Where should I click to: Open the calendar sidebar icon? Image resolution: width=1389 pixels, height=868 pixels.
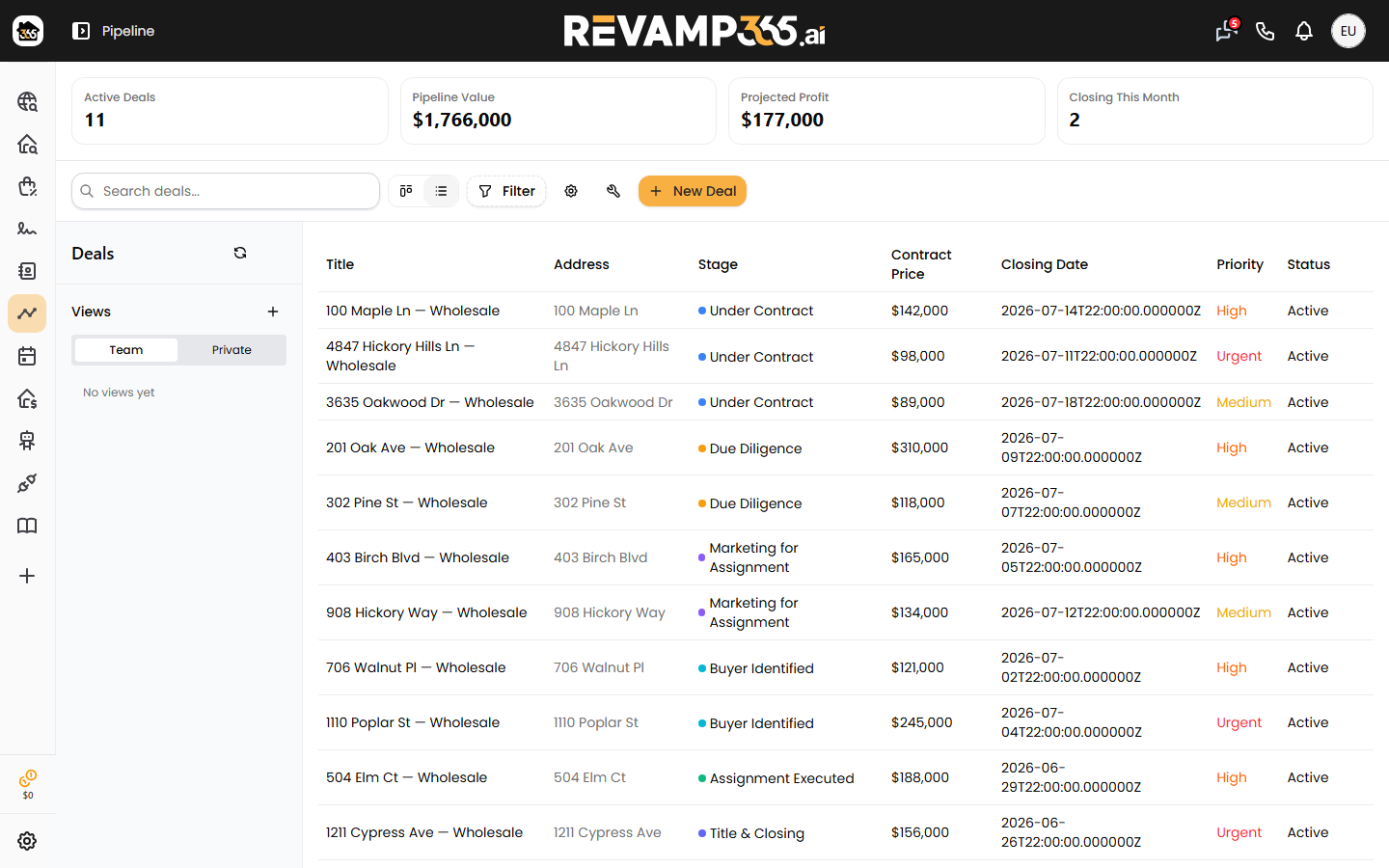pyautogui.click(x=27, y=356)
